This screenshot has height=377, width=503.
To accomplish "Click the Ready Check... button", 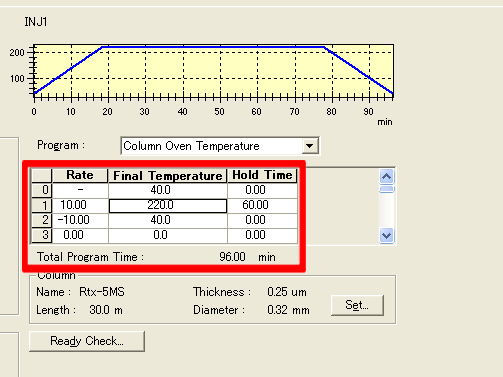I will pyautogui.click(x=87, y=341).
